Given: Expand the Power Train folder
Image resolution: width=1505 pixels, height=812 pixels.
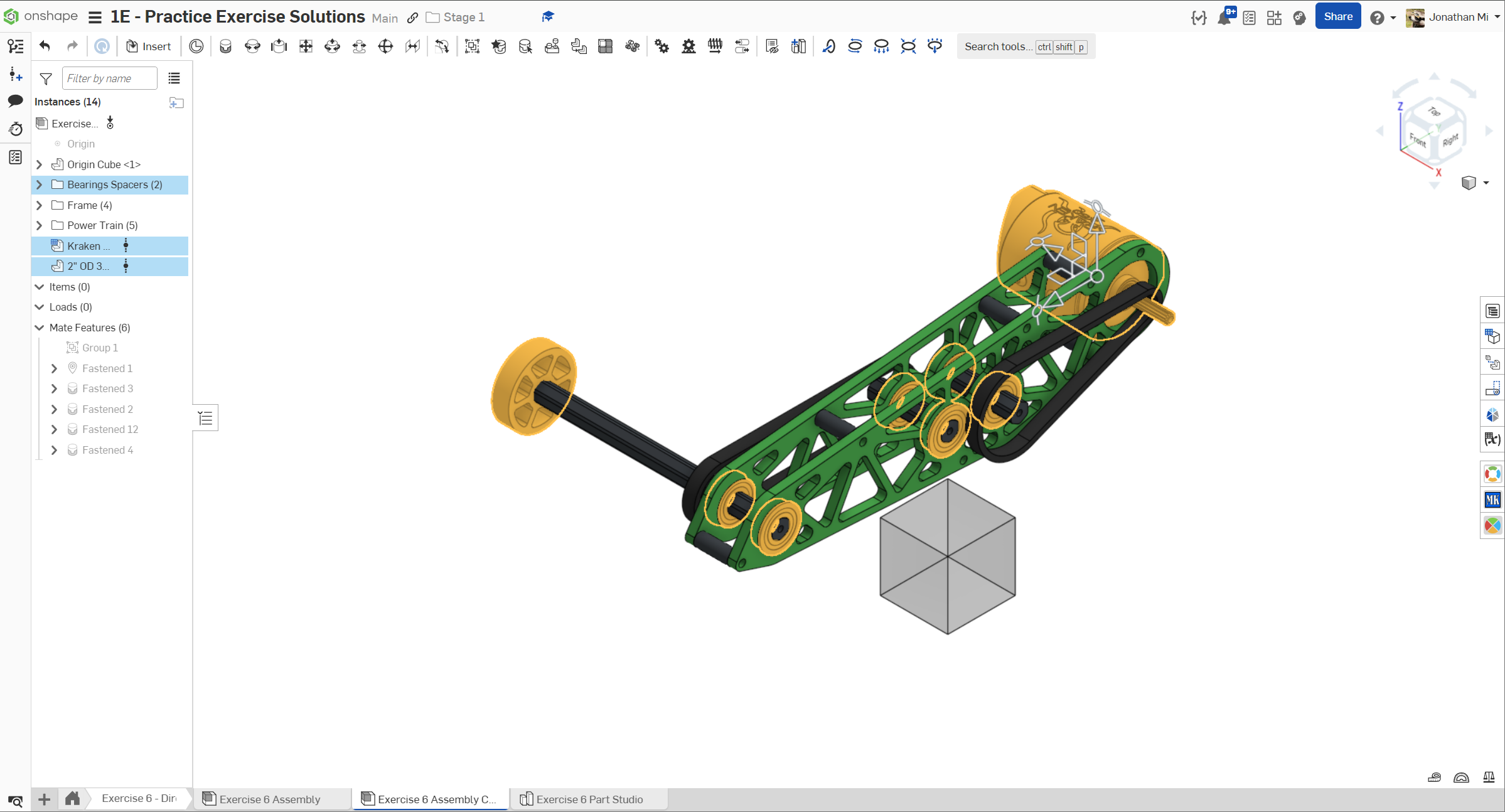Looking at the screenshot, I should tap(40, 225).
